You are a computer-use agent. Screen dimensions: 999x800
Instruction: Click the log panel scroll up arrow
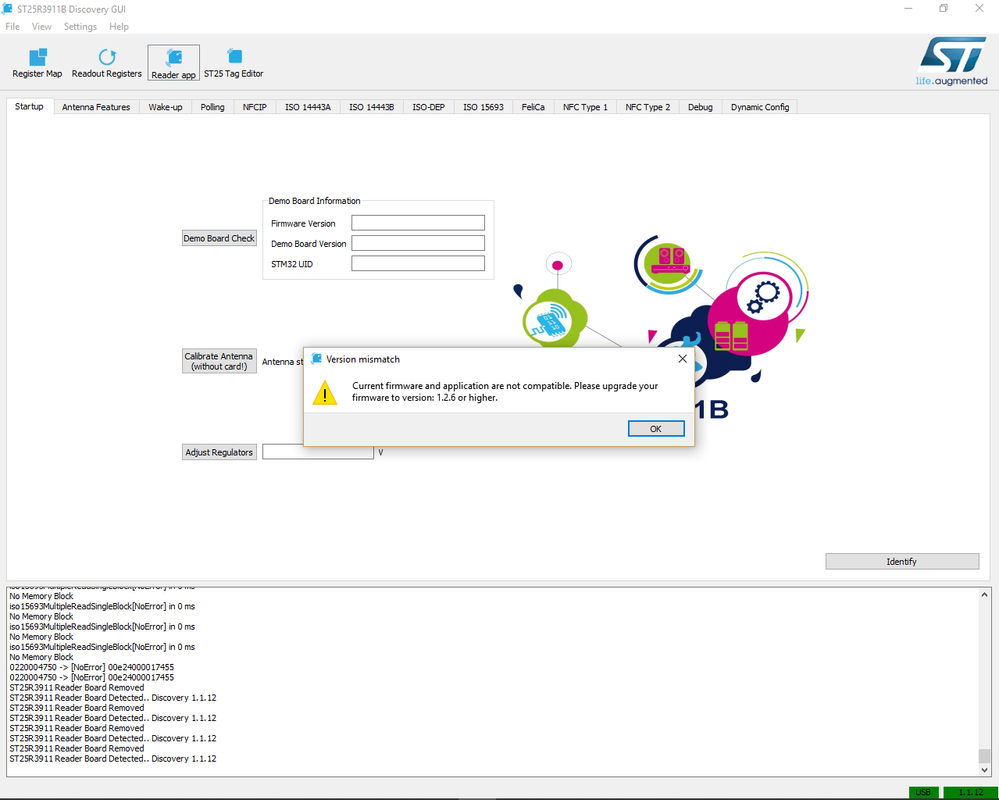click(x=984, y=595)
